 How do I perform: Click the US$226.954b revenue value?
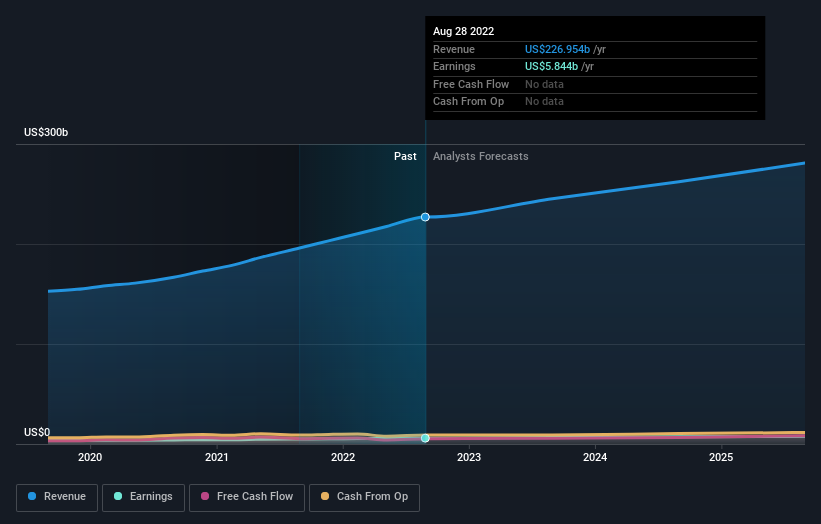tap(557, 49)
